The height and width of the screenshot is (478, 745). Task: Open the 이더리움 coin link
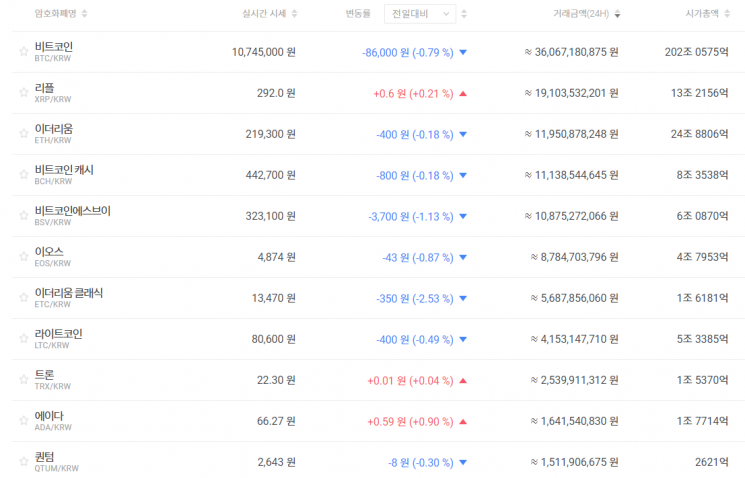pyautogui.click(x=54, y=129)
